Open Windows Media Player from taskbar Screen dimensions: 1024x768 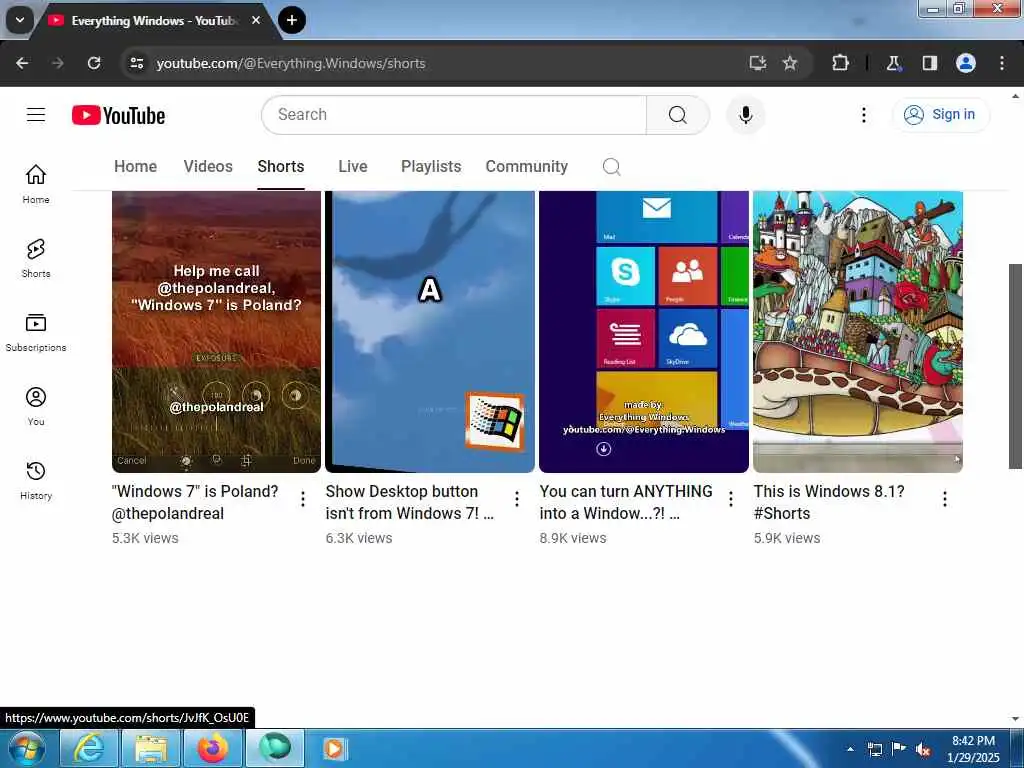[335, 748]
